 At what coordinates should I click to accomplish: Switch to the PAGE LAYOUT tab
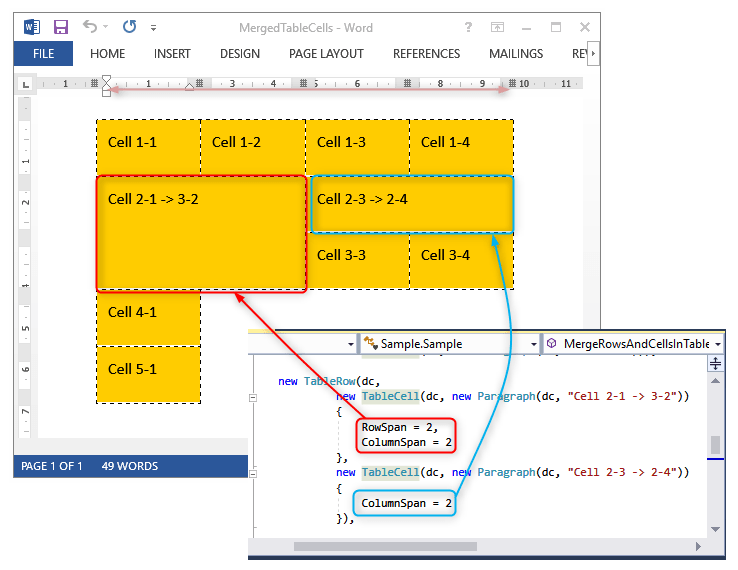tap(326, 54)
